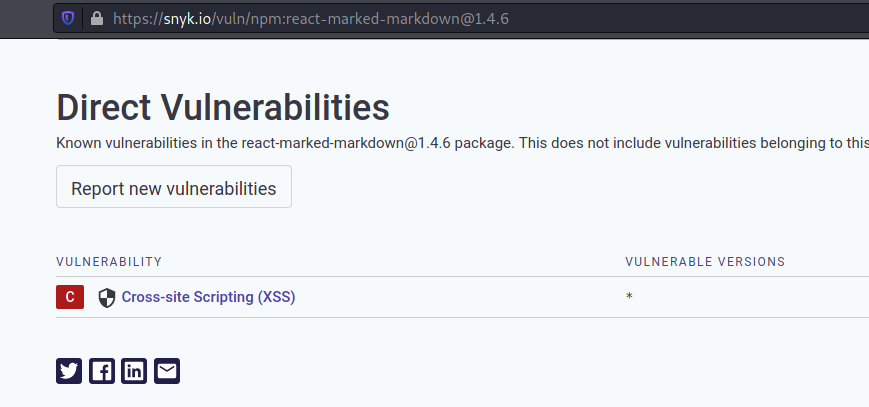Click the Direct Vulnerabilities heading
The width and height of the screenshot is (869, 407).
click(223, 108)
